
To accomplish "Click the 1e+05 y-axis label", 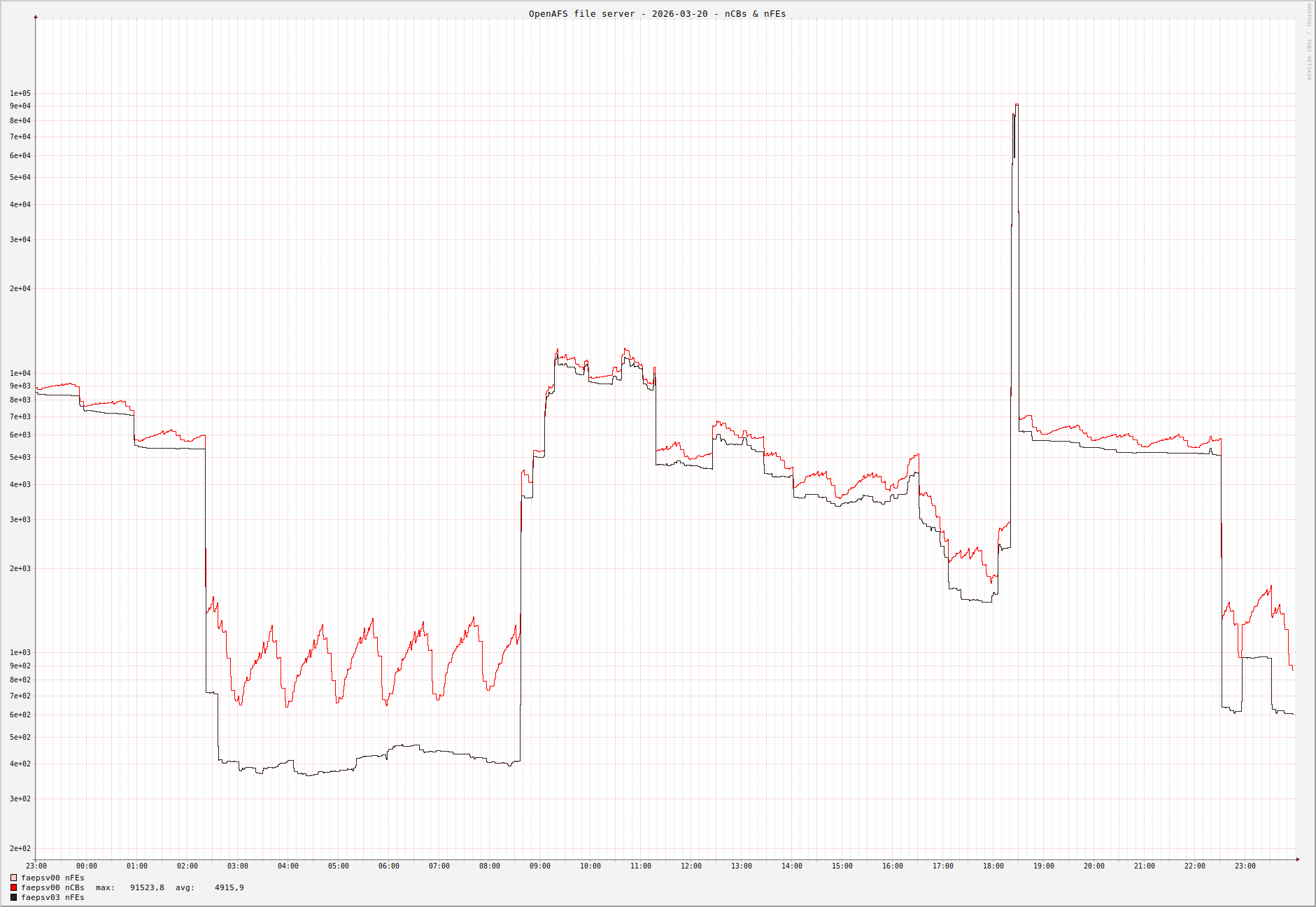I will 20,93.
